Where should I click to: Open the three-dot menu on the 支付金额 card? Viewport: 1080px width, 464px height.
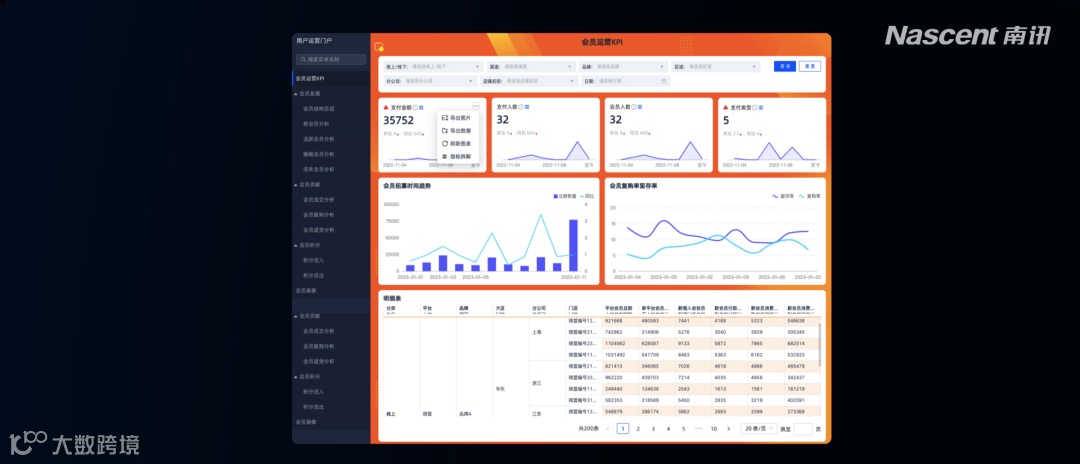coord(475,107)
